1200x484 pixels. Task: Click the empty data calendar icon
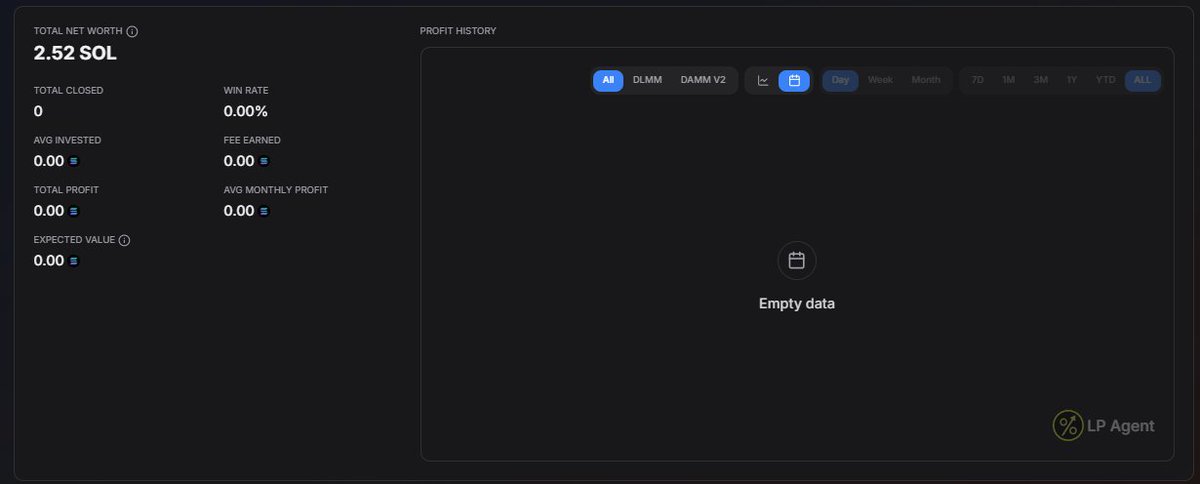point(797,260)
